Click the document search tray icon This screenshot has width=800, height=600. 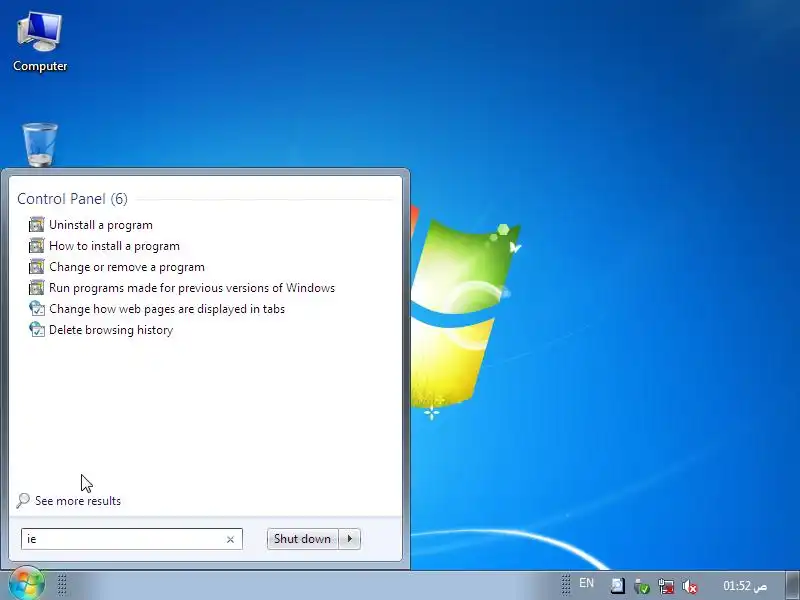pyautogui.click(x=617, y=586)
